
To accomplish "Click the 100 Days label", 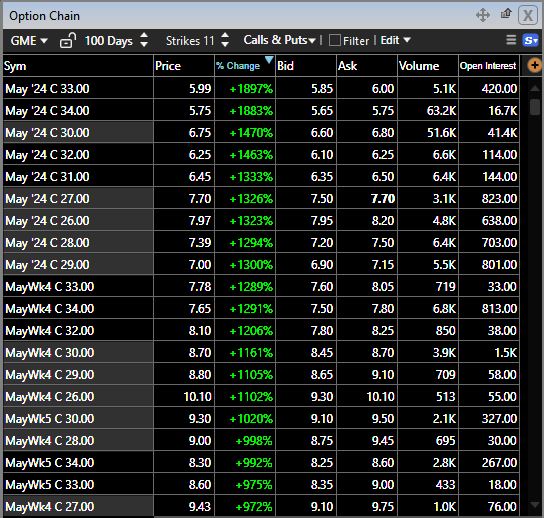I will click(x=109, y=41).
